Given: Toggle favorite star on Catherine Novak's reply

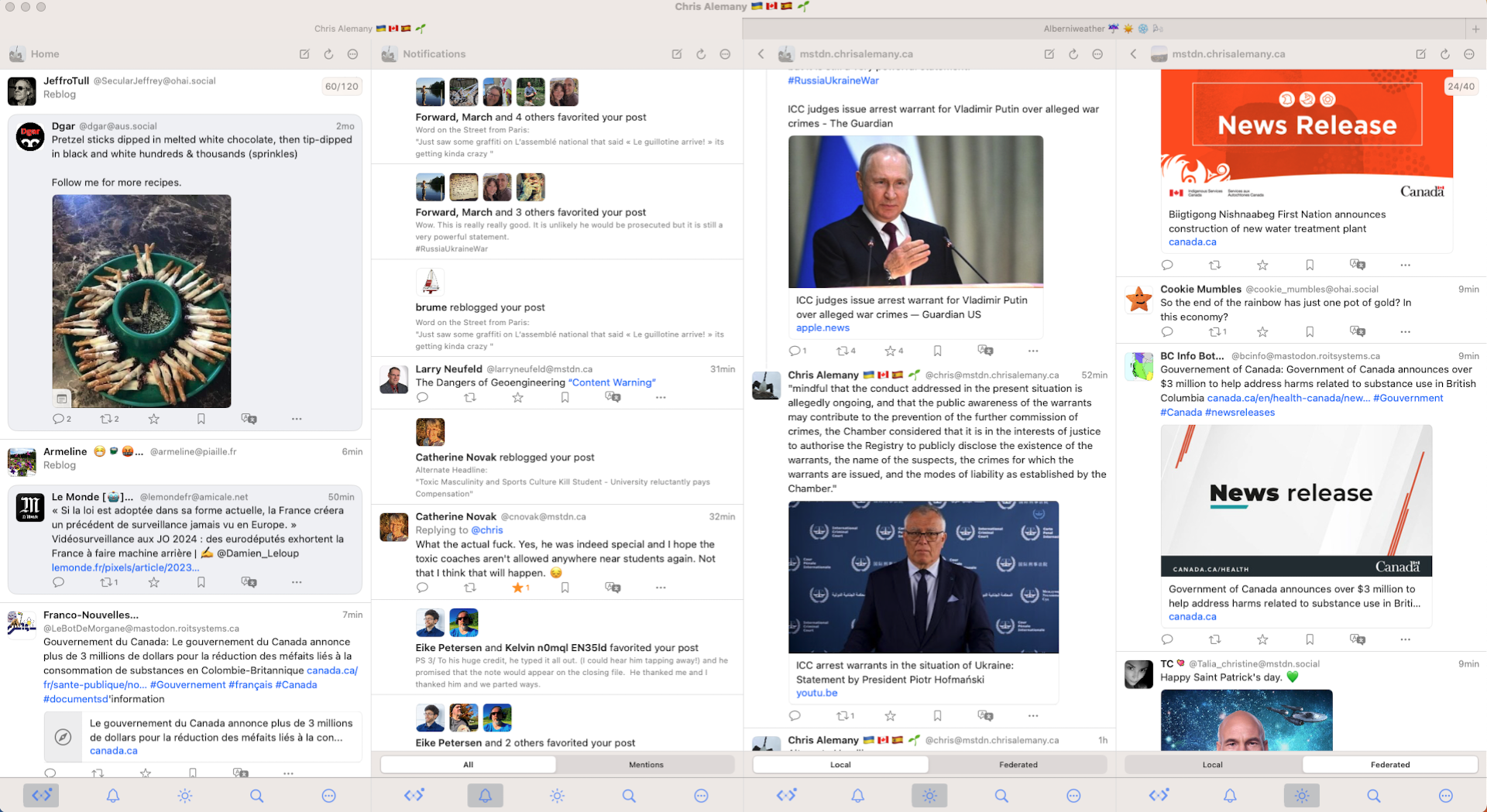Looking at the screenshot, I should (x=518, y=588).
